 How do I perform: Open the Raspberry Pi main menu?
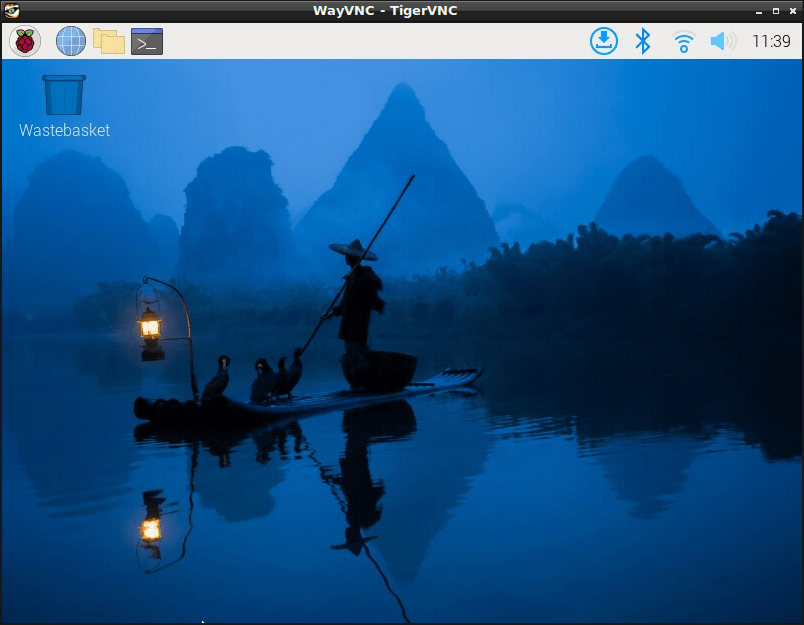point(25,41)
